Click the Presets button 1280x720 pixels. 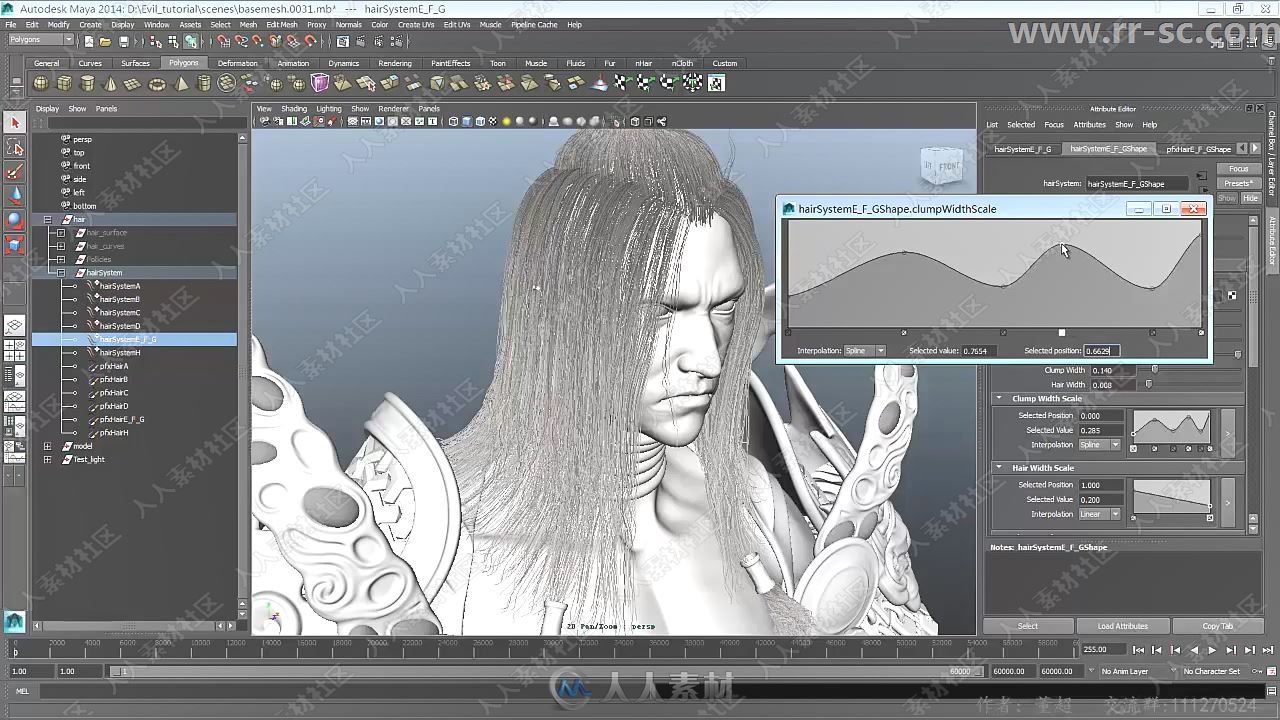[1238, 183]
